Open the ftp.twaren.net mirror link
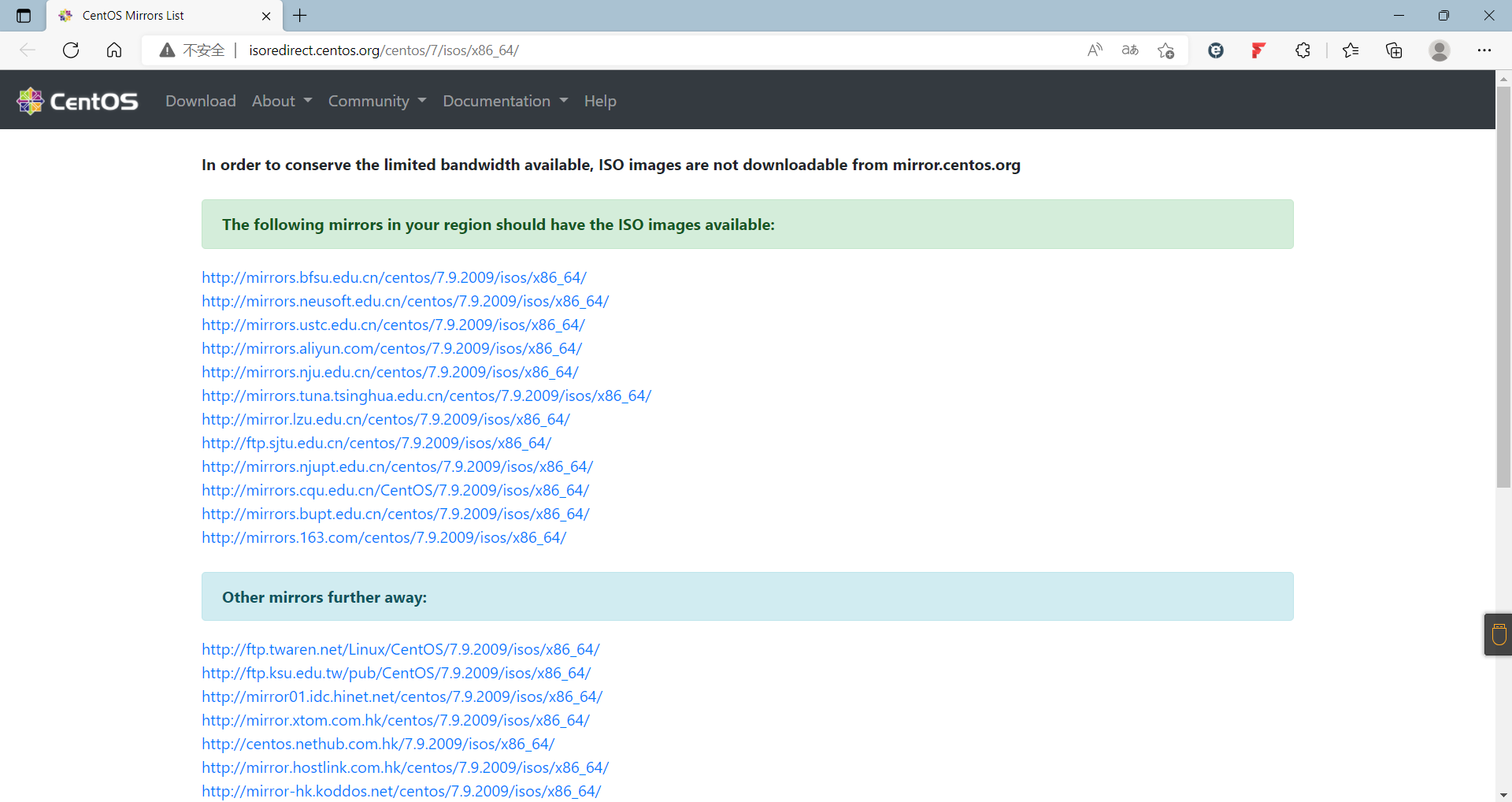Image resolution: width=1512 pixels, height=802 pixels. (x=401, y=649)
